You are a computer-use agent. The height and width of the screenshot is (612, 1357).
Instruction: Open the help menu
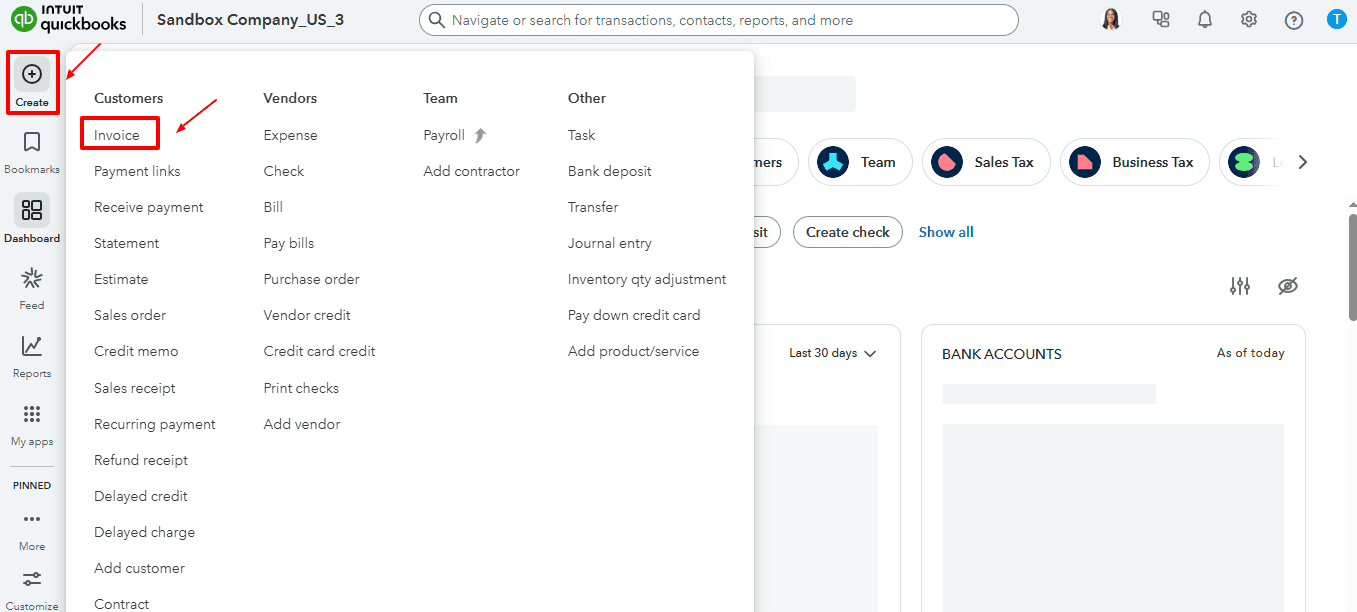(x=1293, y=18)
